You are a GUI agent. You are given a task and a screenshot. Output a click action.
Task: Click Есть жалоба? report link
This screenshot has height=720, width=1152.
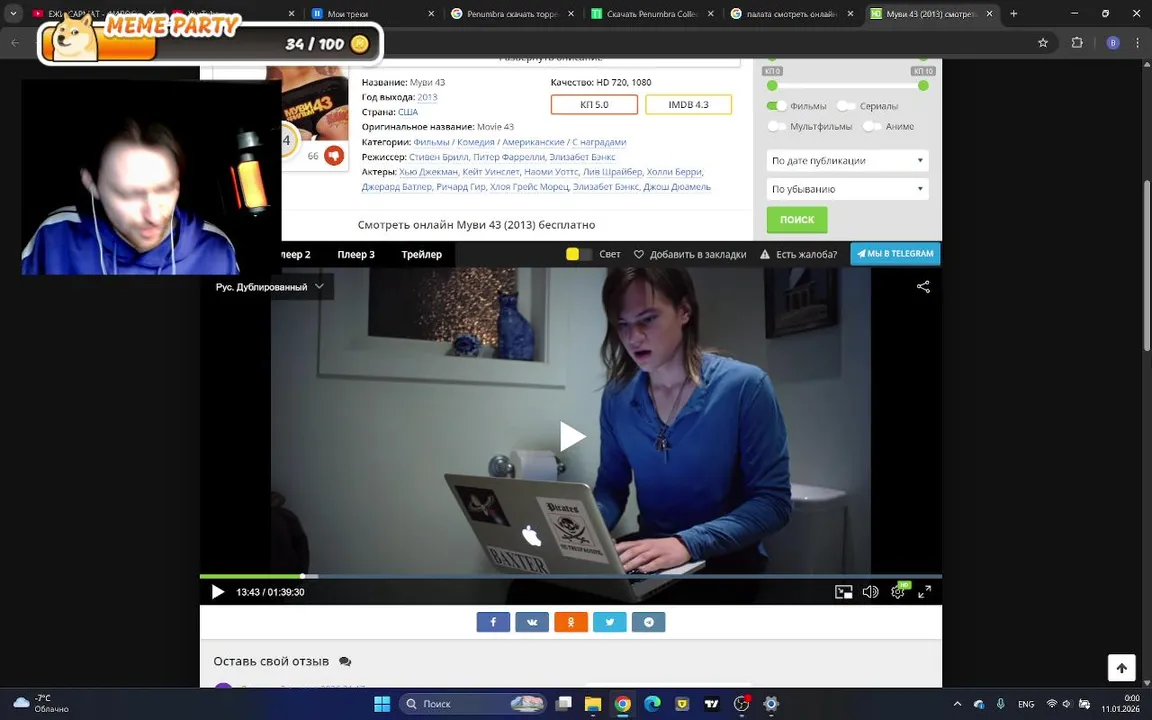(x=799, y=254)
